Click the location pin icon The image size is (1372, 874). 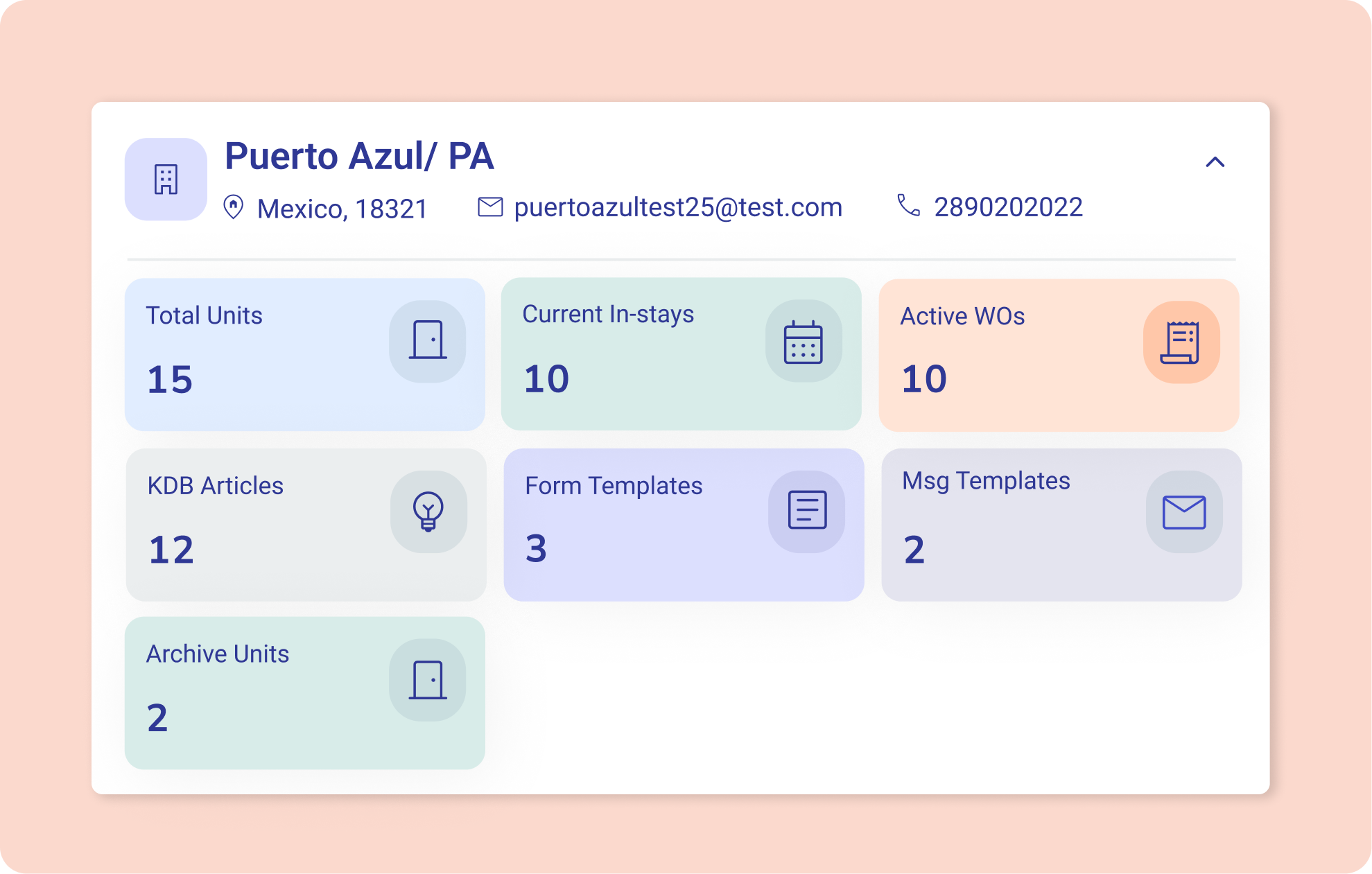click(x=234, y=207)
